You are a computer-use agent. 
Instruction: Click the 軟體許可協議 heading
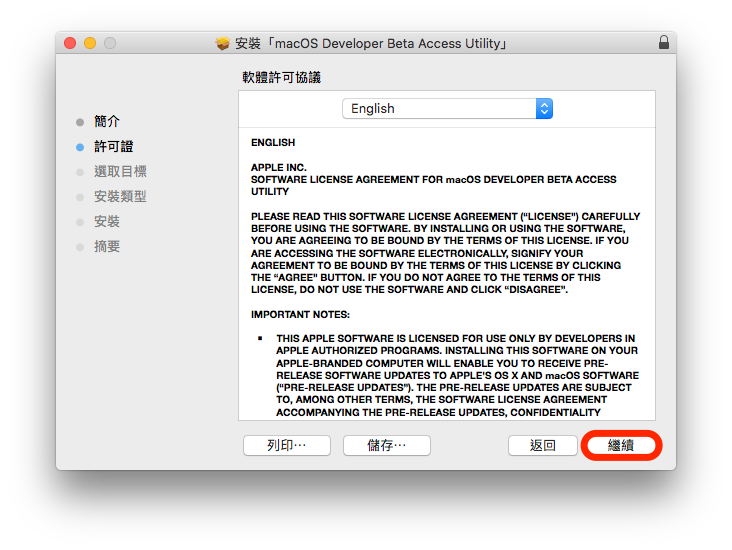(x=282, y=78)
